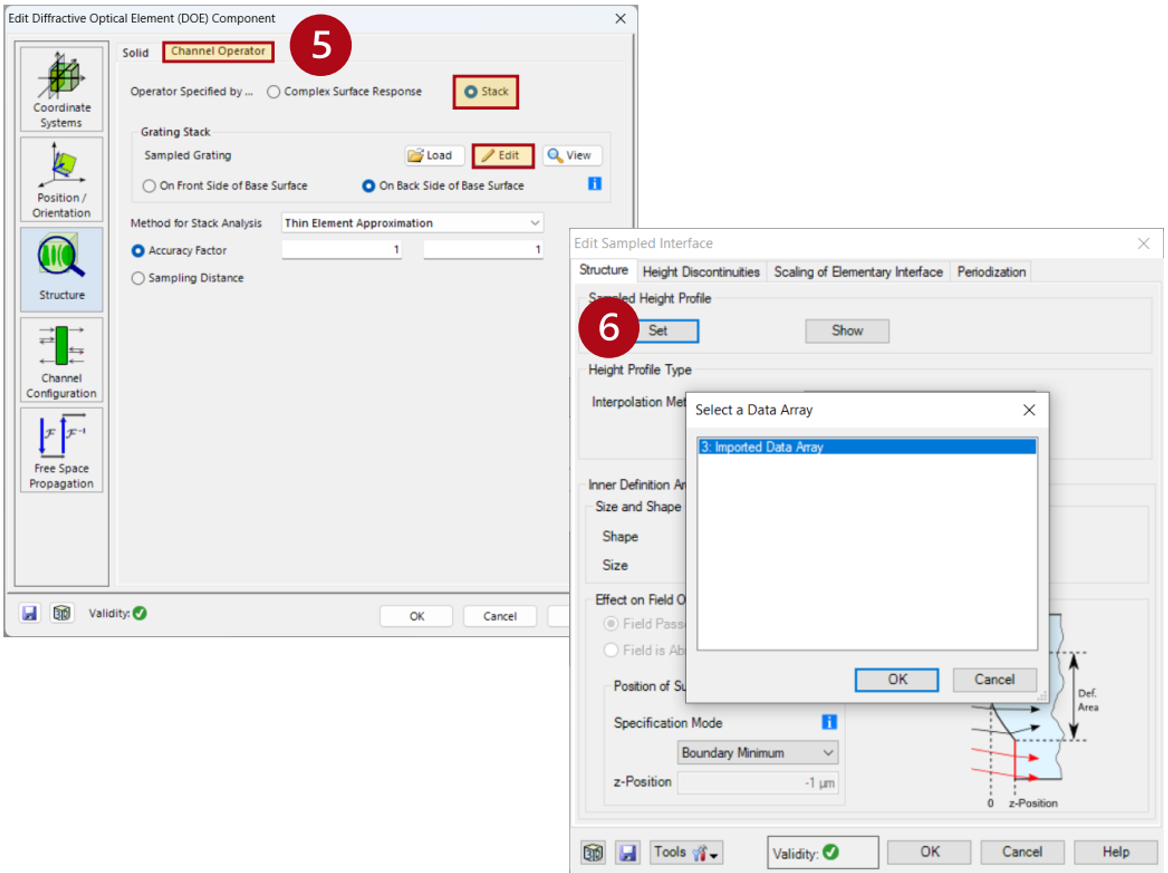This screenshot has width=1168, height=873.
Task: Click the z-Position value field
Action: (758, 783)
